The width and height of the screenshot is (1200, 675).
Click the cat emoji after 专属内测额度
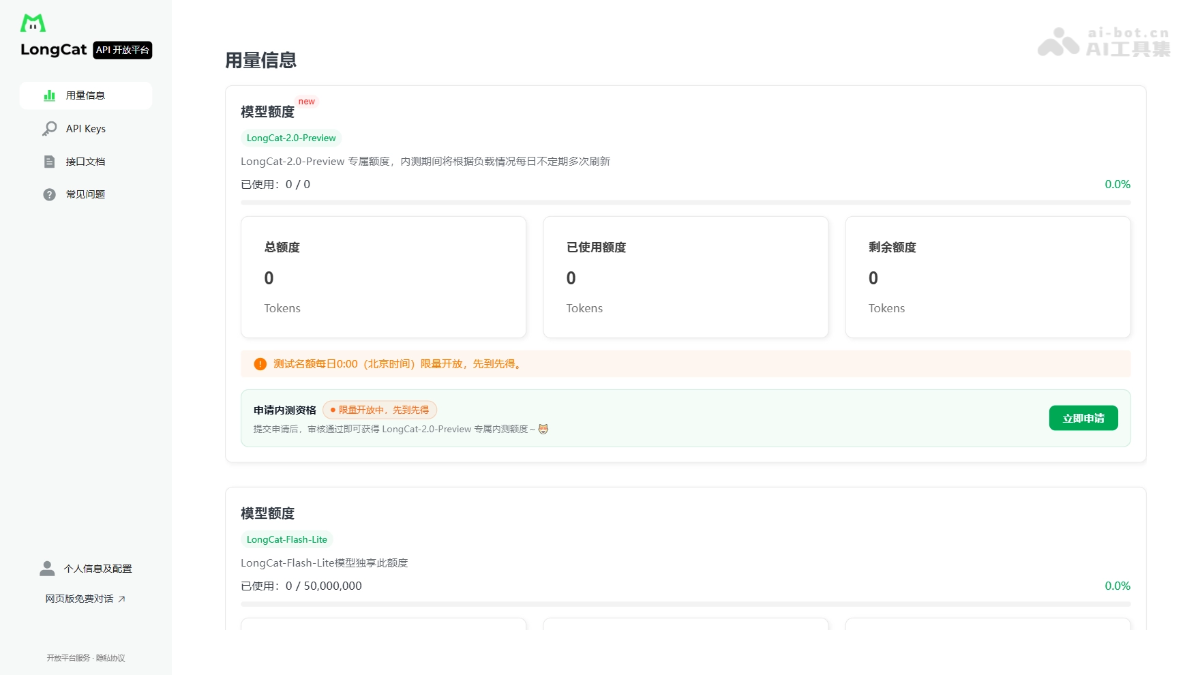(544, 429)
